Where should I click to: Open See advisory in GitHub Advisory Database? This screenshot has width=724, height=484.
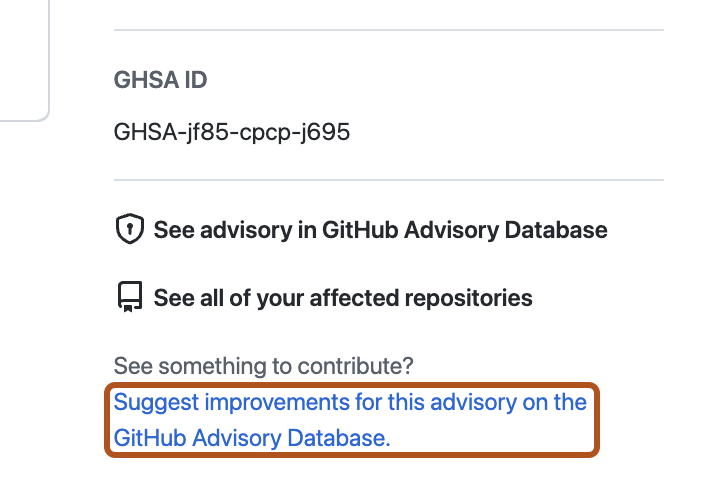coord(380,230)
